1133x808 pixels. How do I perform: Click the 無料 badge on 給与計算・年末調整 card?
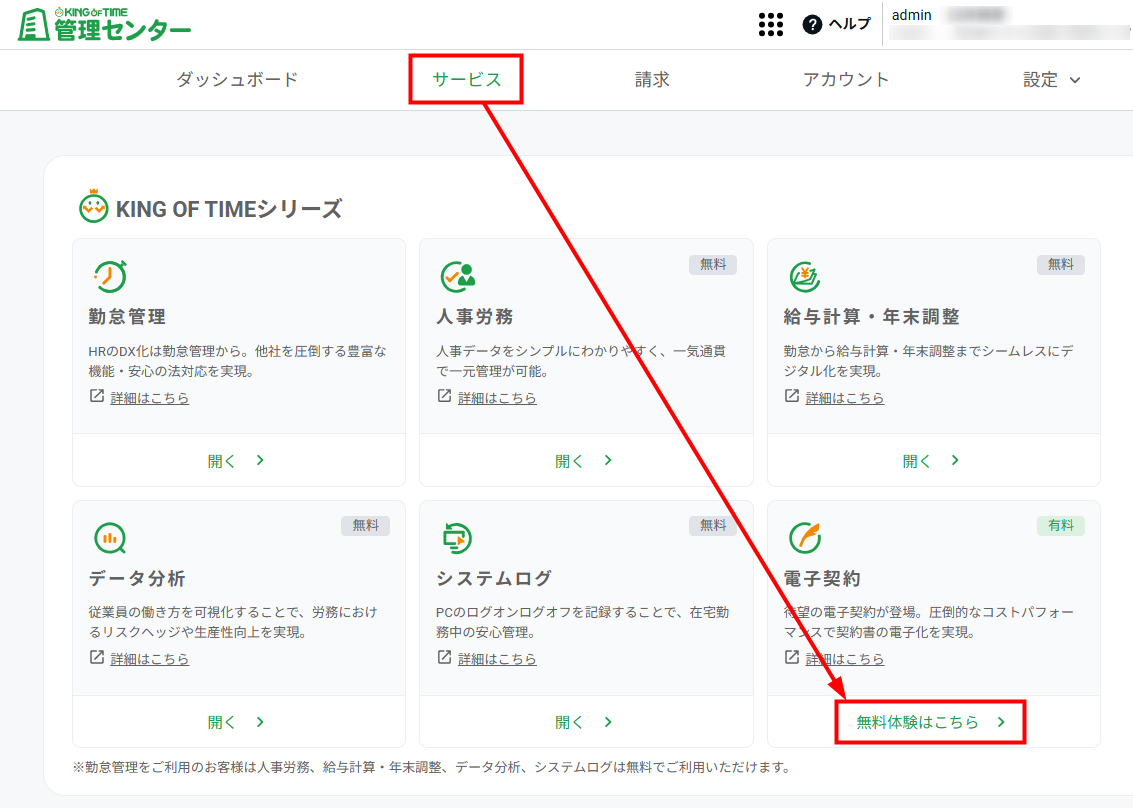tap(1061, 265)
